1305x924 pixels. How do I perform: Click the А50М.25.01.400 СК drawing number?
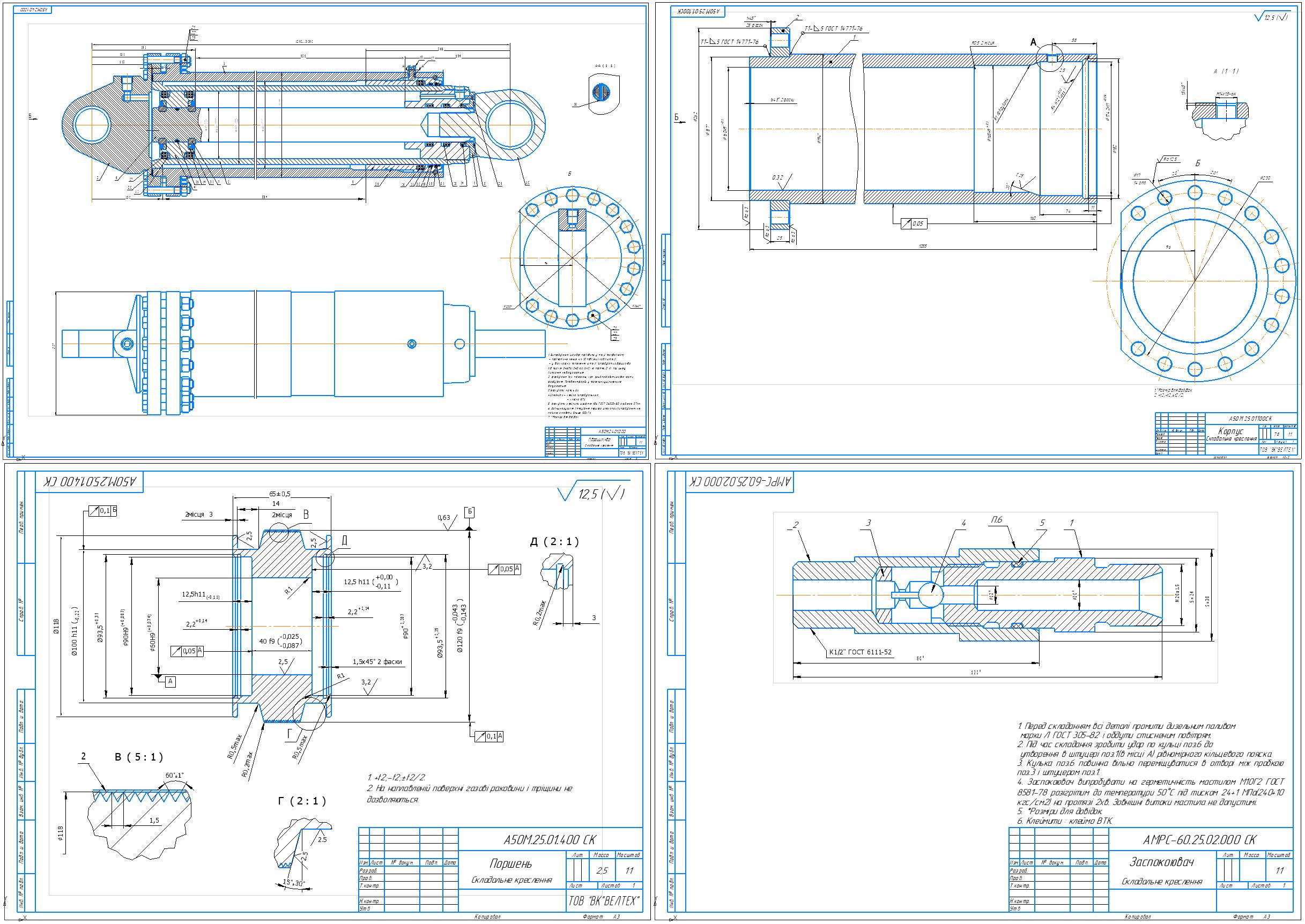pyautogui.click(x=549, y=840)
